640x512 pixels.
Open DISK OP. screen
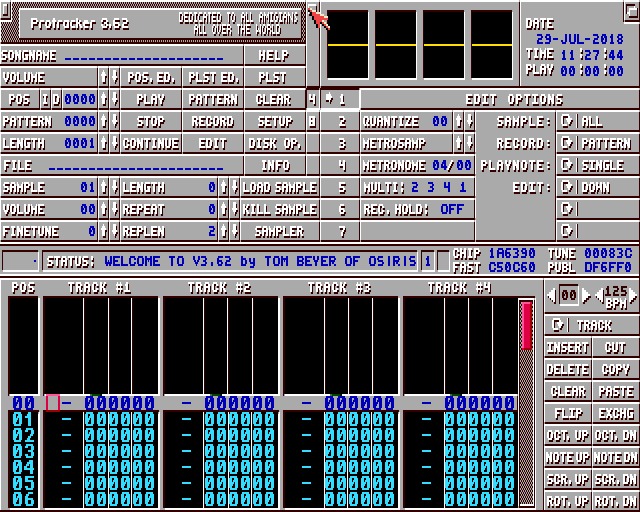[x=275, y=144]
